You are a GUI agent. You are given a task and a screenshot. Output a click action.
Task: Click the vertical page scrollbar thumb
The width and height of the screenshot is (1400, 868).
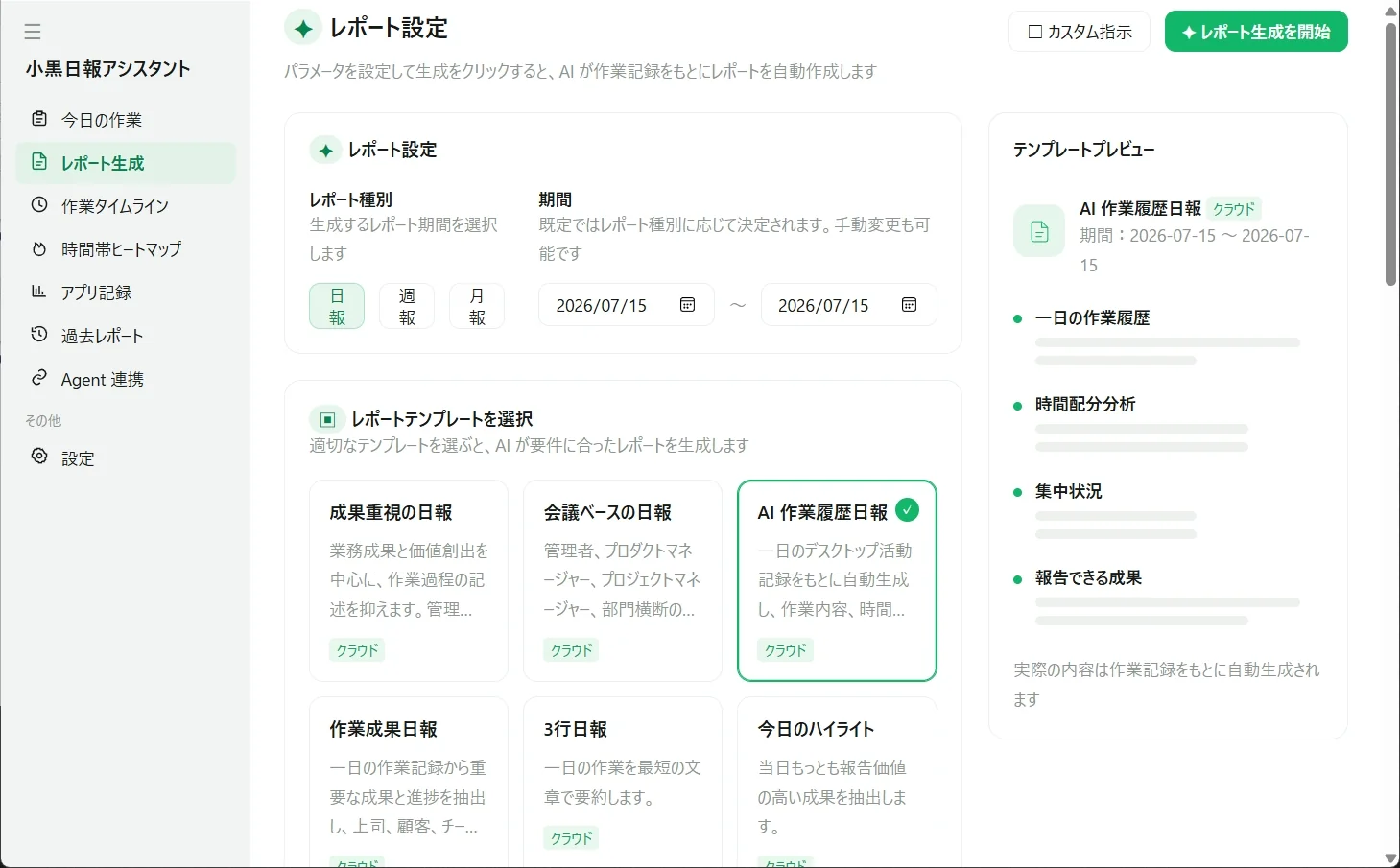click(x=1390, y=153)
